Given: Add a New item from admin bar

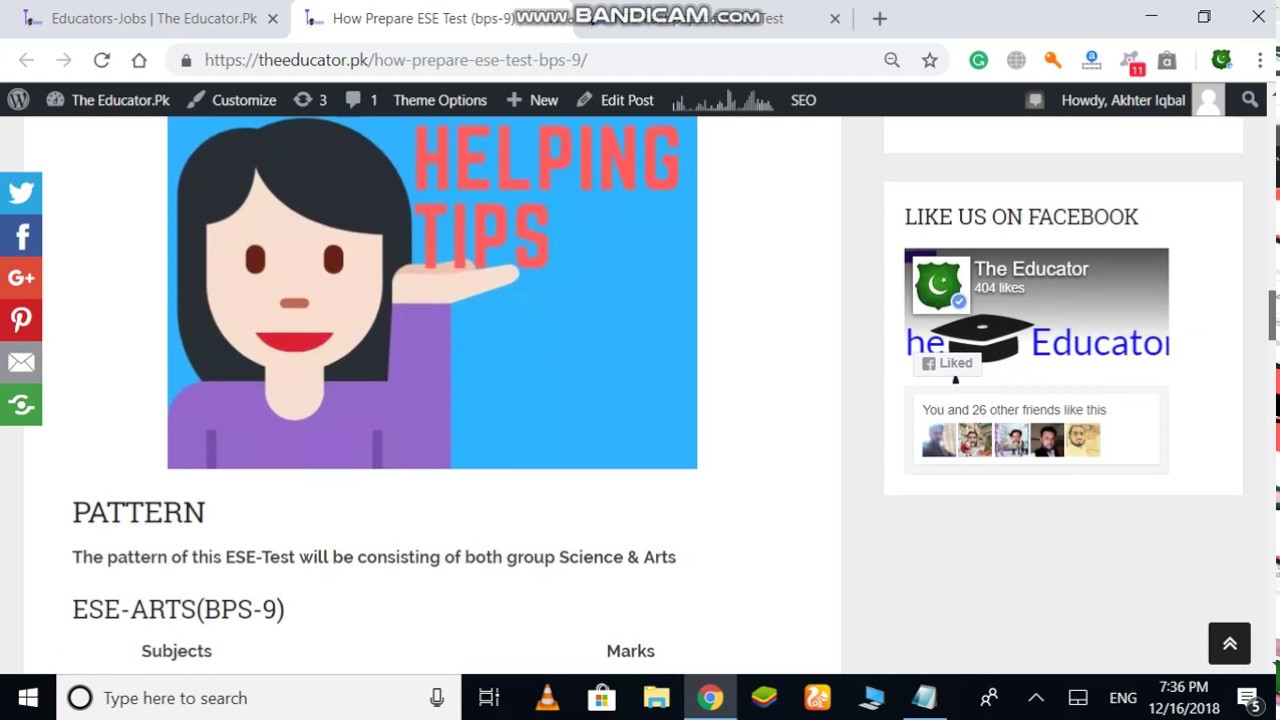Looking at the screenshot, I should (x=532, y=100).
